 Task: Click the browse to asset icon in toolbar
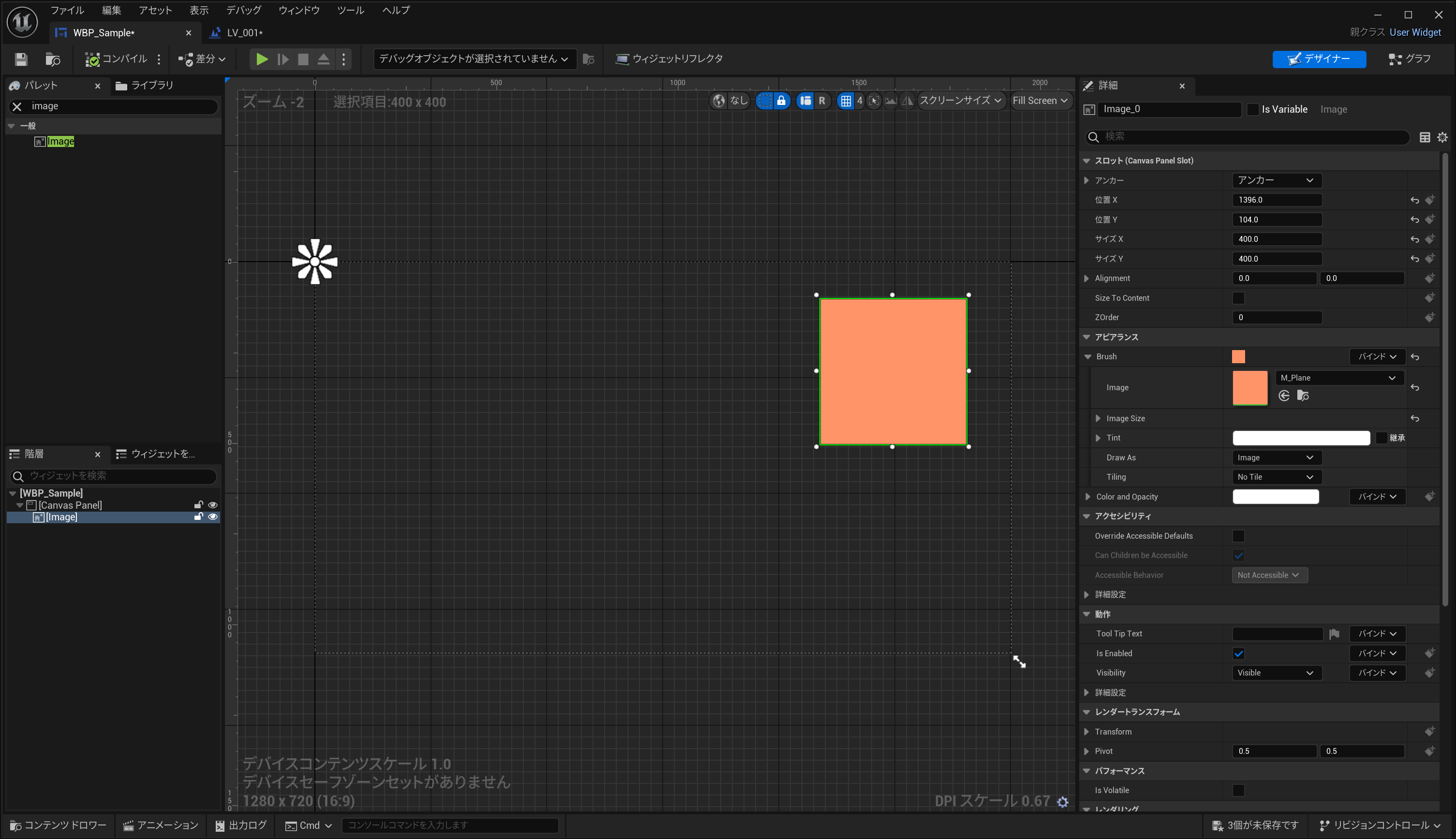tap(52, 59)
